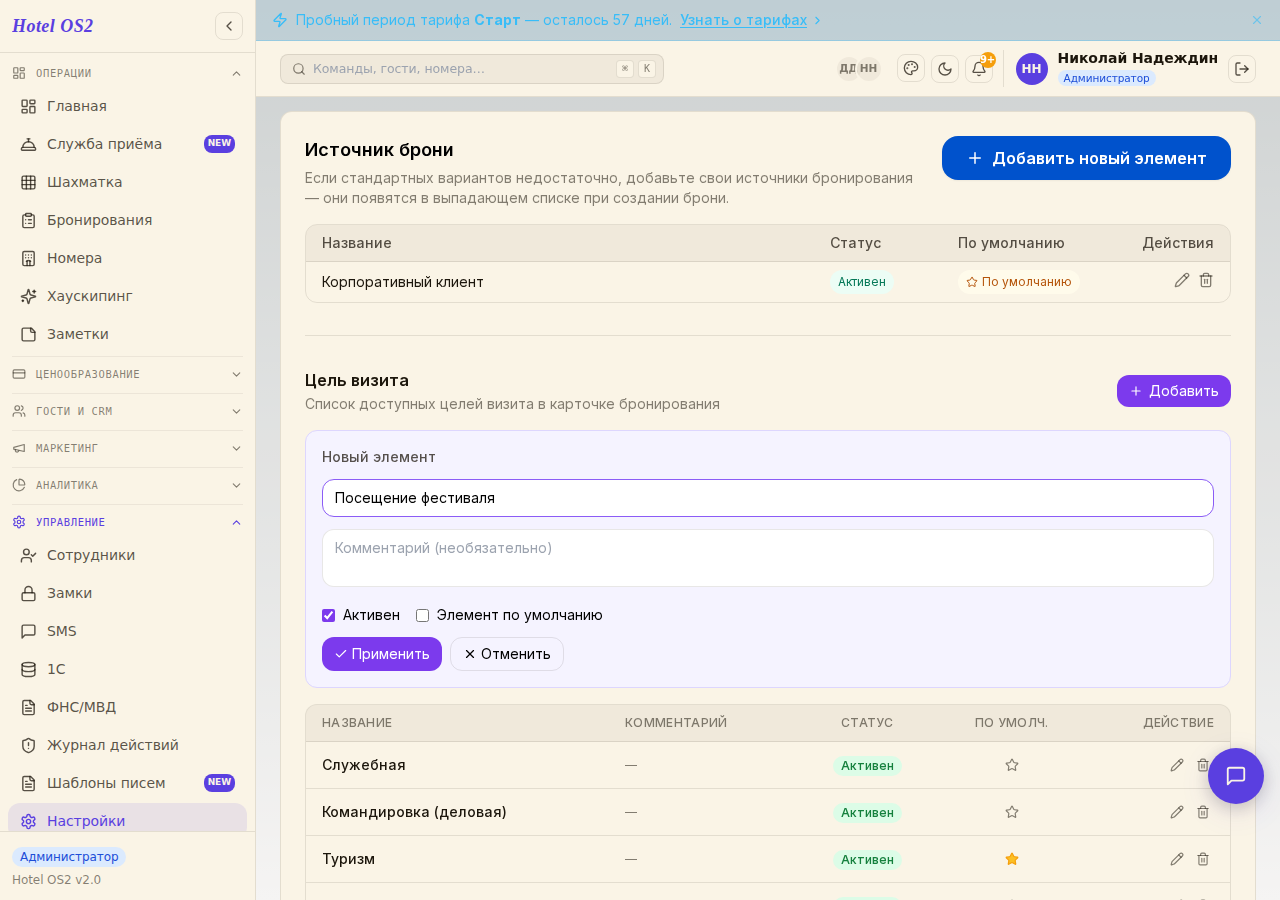The image size is (1280, 900).
Task: Select Настройки in sidebar
Action: click(127, 820)
